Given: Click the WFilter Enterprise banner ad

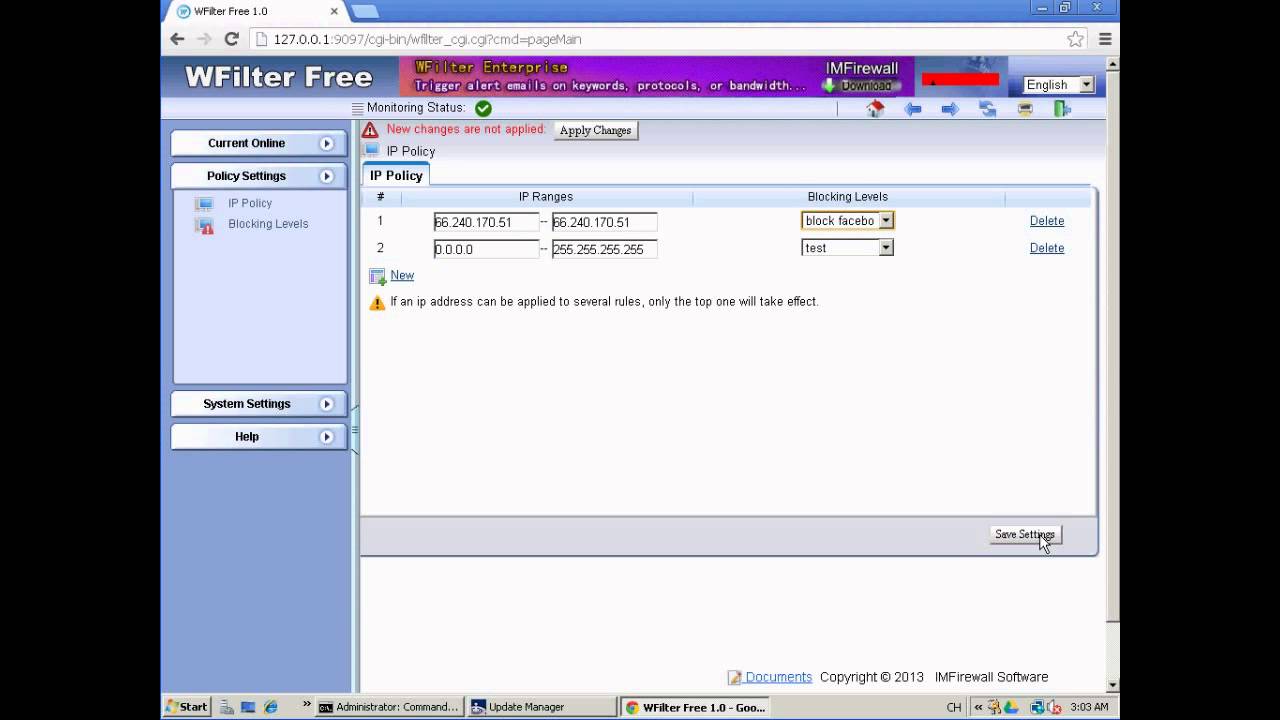Looking at the screenshot, I should click(657, 76).
